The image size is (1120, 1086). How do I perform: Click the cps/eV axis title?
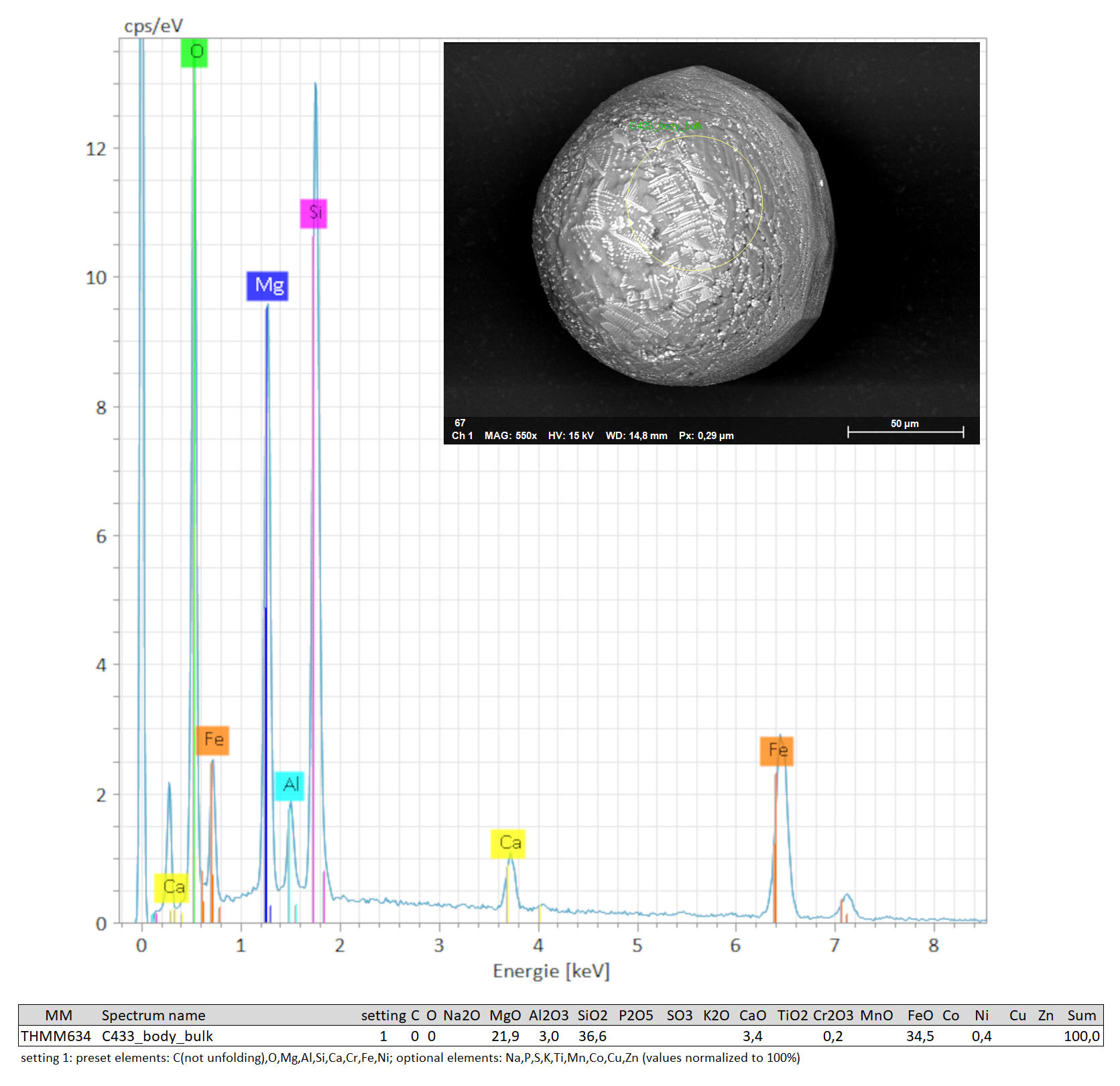153,26
